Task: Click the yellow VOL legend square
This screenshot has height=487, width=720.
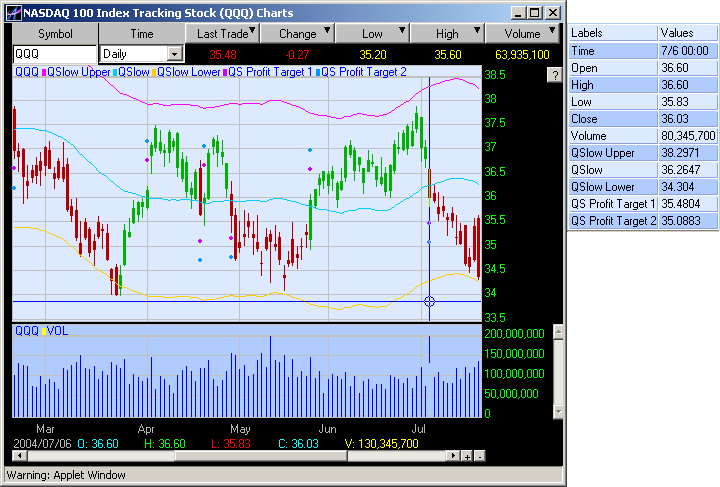Action: click(44, 331)
